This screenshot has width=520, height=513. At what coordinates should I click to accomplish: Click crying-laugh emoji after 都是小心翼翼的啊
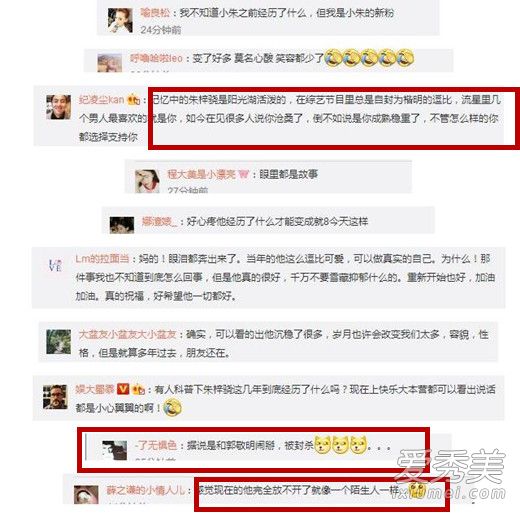click(173, 408)
